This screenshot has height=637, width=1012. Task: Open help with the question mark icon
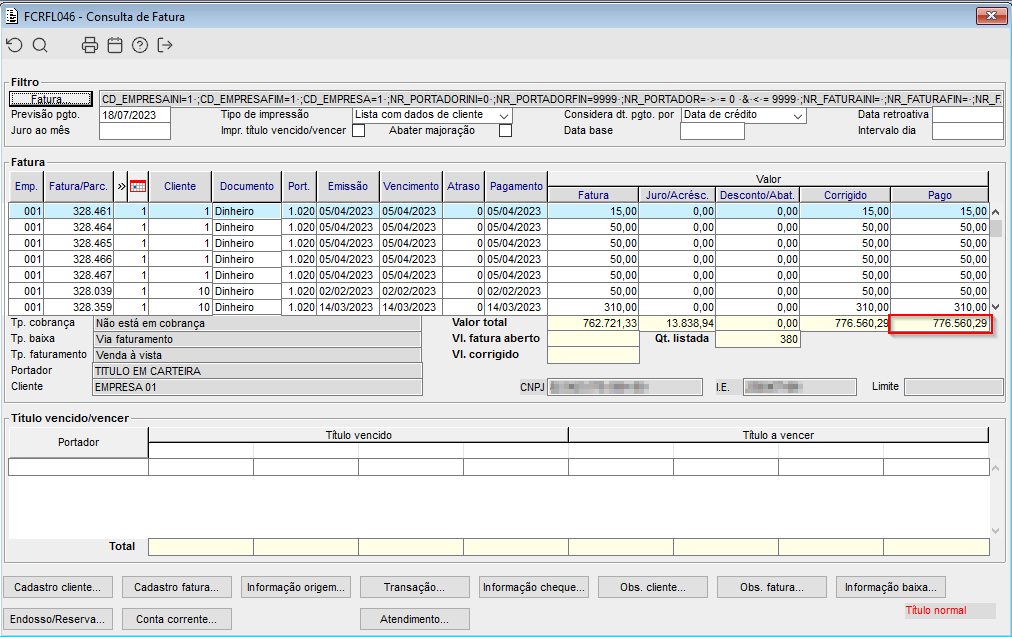tap(140, 45)
